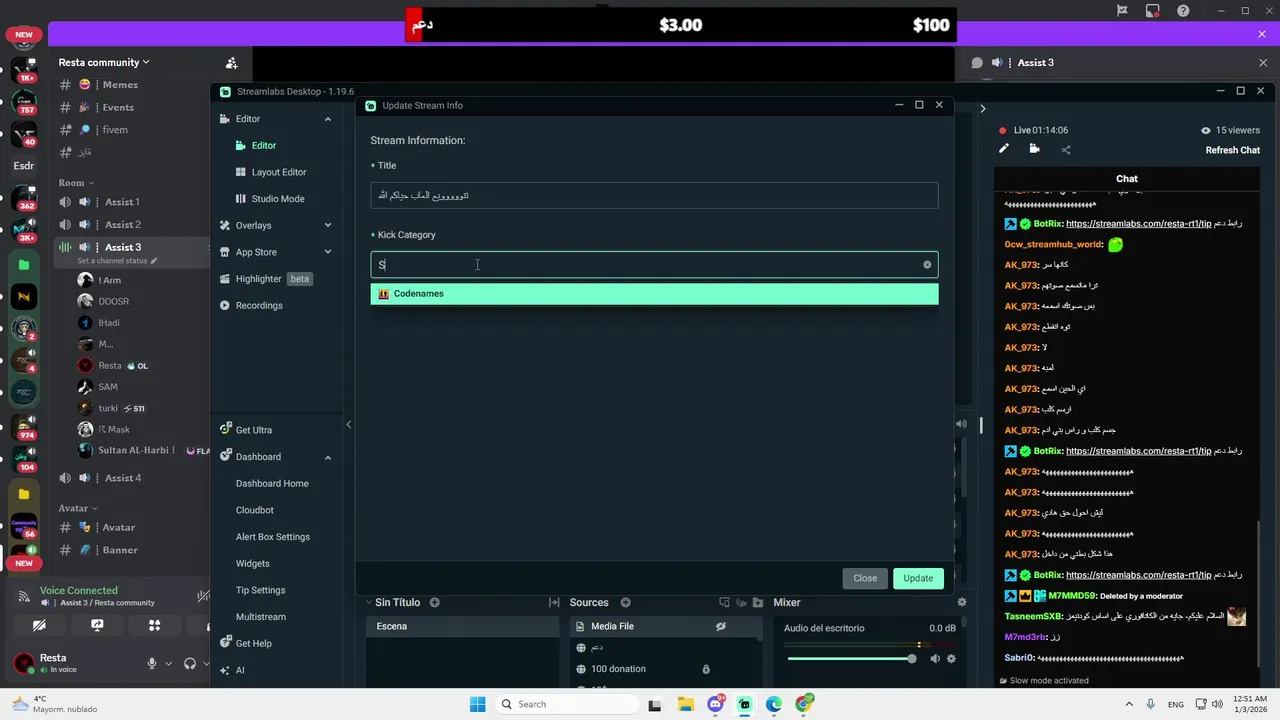
Task: Collapse Streamlabs sidebar with left chevron
Action: point(348,425)
